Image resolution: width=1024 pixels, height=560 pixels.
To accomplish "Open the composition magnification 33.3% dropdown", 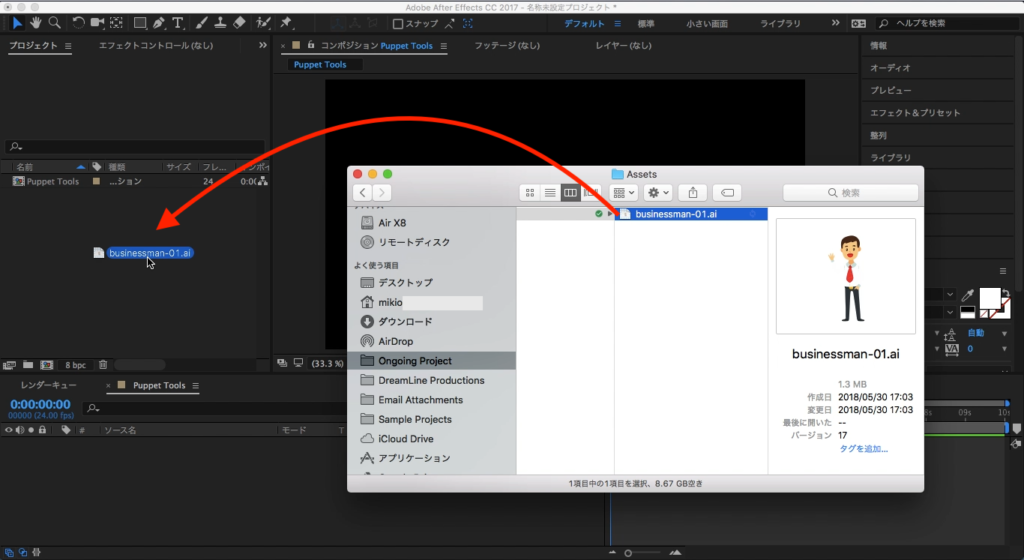I will tap(328, 363).
